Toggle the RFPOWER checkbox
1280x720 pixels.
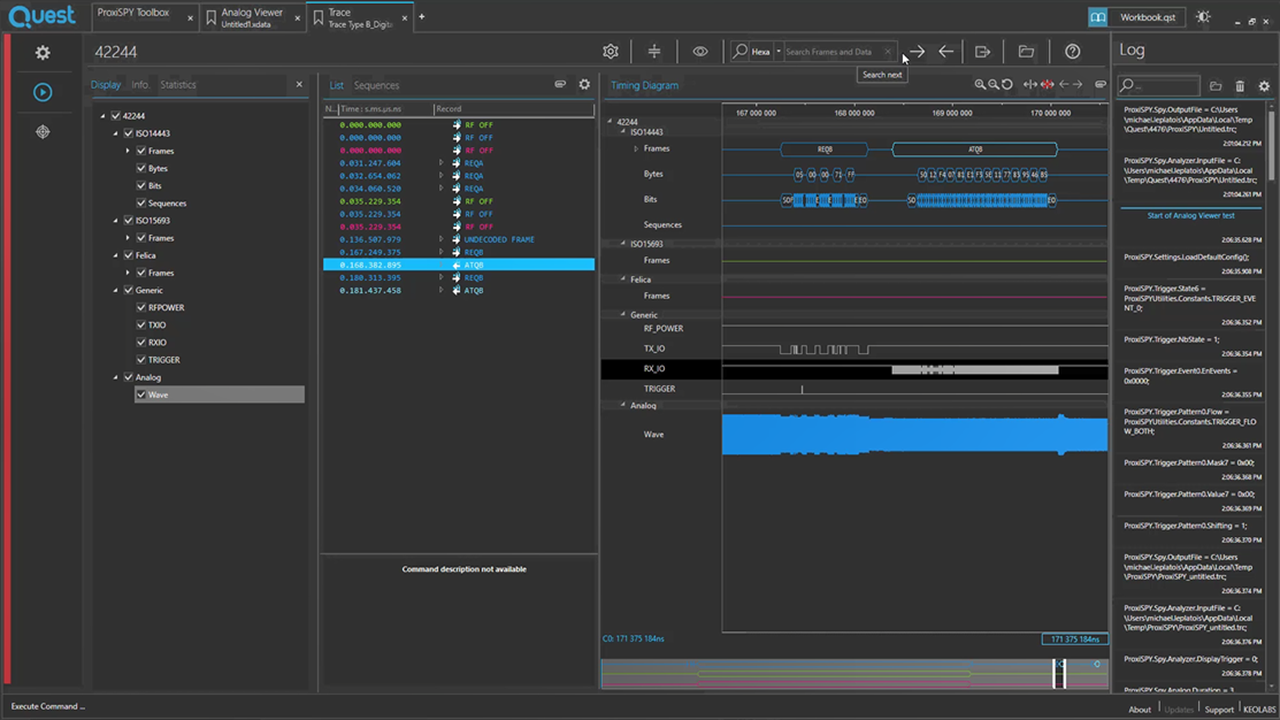(x=141, y=308)
